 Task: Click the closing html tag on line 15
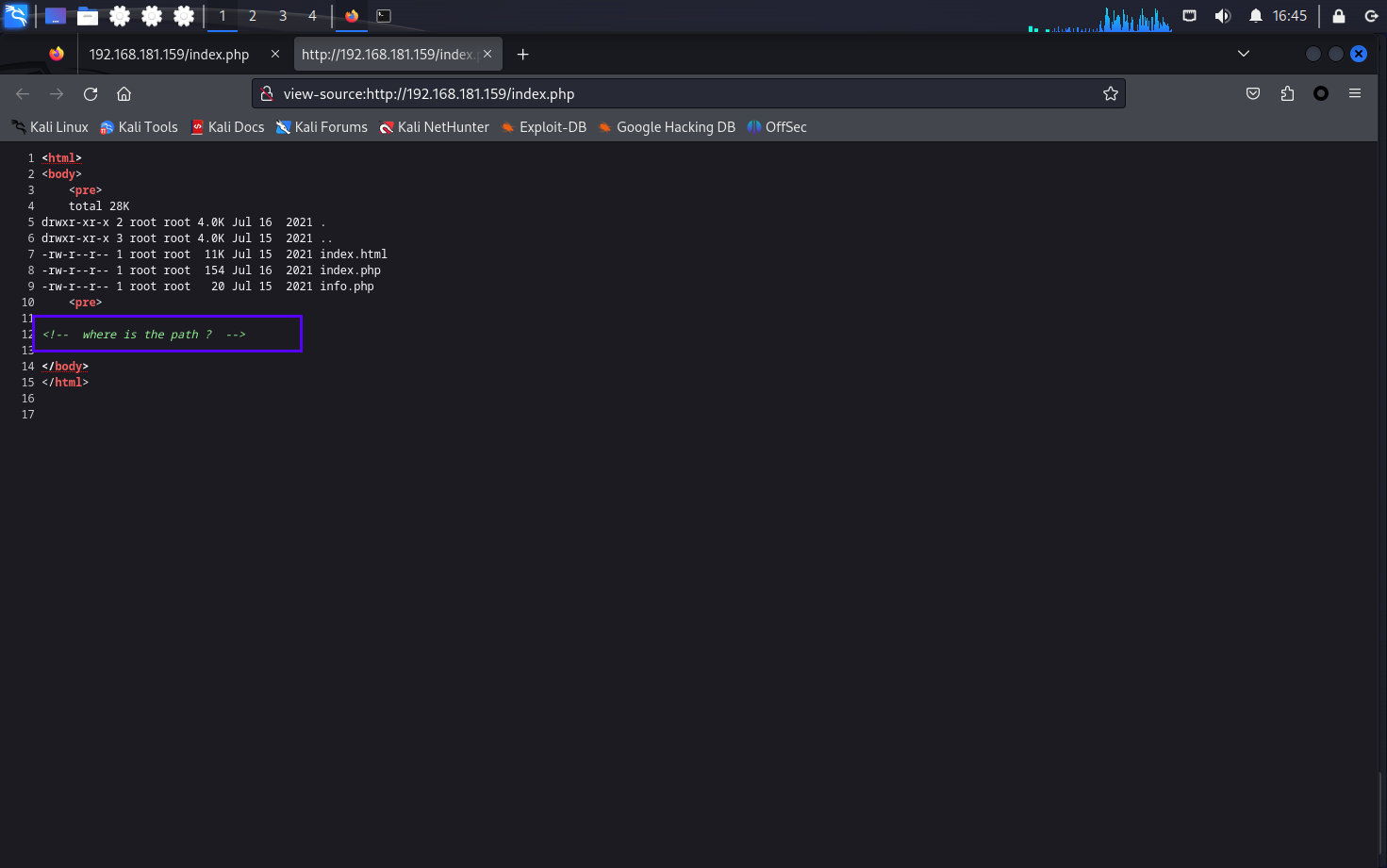[x=65, y=383]
